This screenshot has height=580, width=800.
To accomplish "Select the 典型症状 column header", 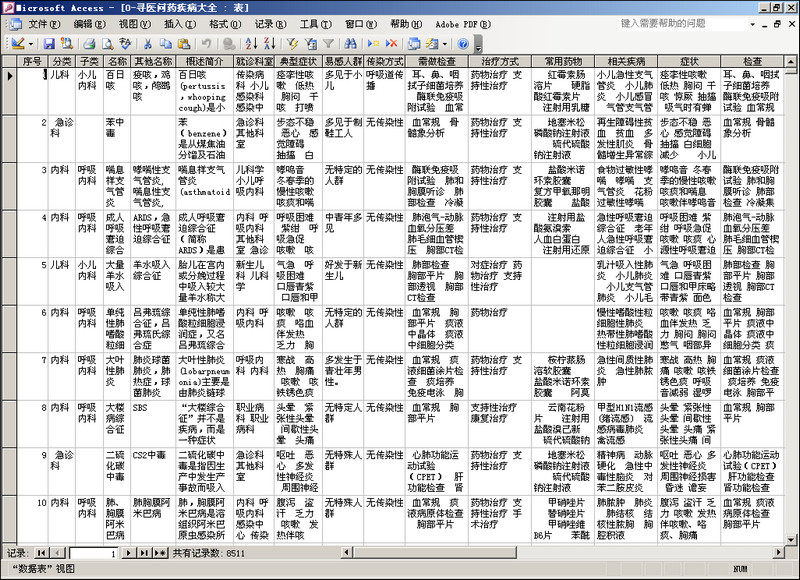I will [x=298, y=61].
